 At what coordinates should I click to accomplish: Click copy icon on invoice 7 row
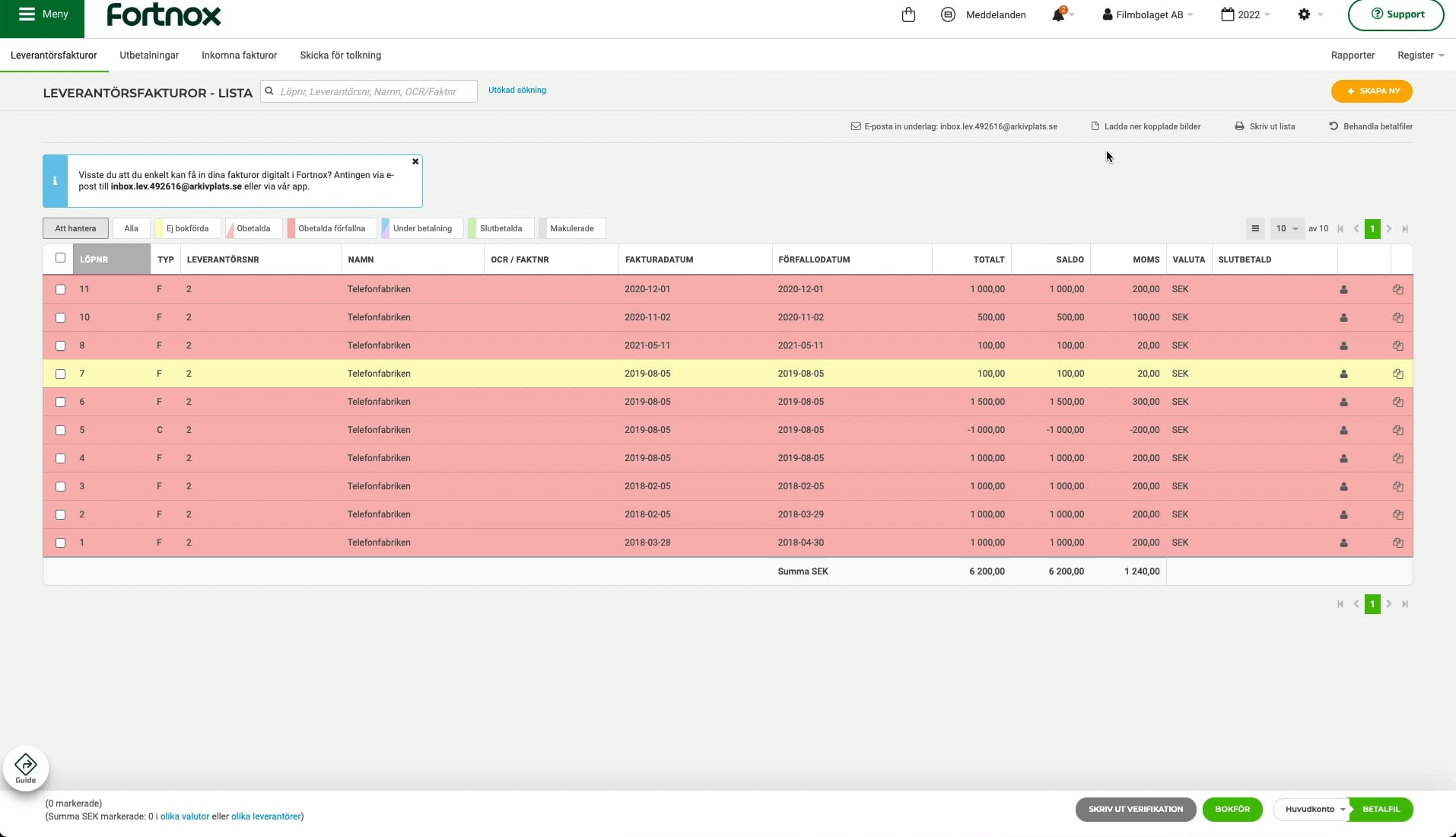[x=1397, y=374]
